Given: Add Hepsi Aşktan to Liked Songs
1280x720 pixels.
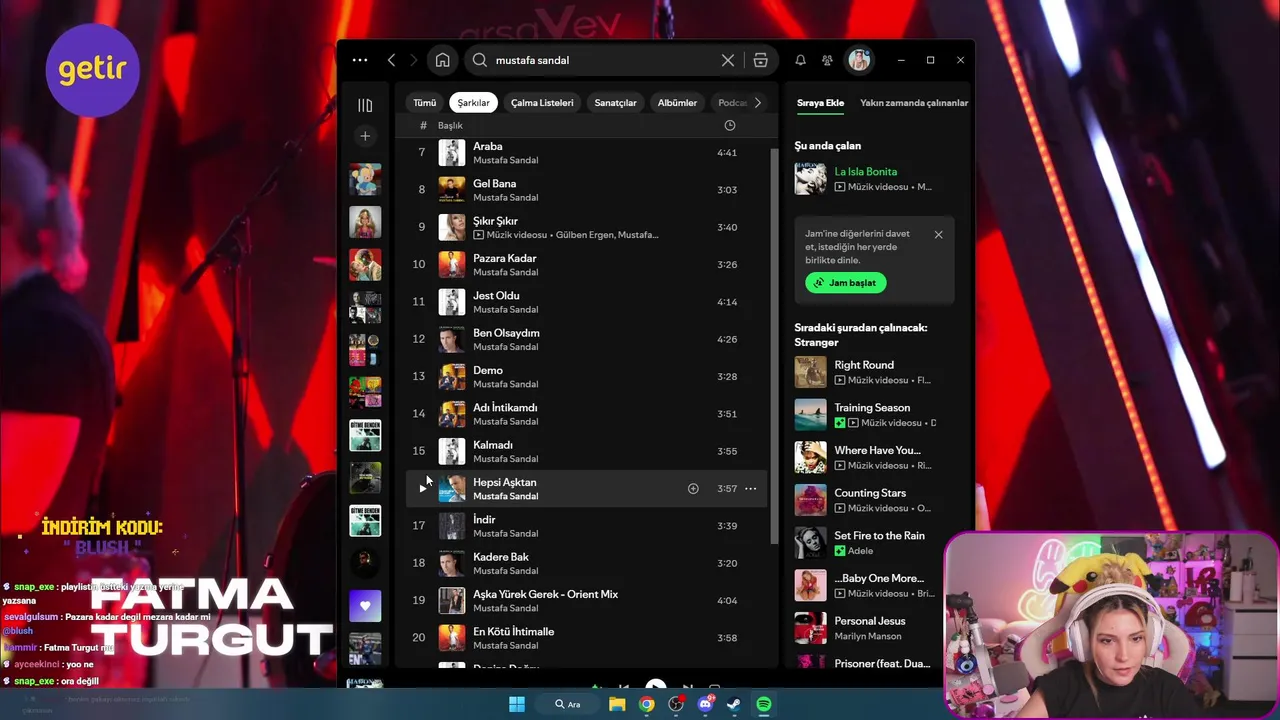Looking at the screenshot, I should point(693,489).
